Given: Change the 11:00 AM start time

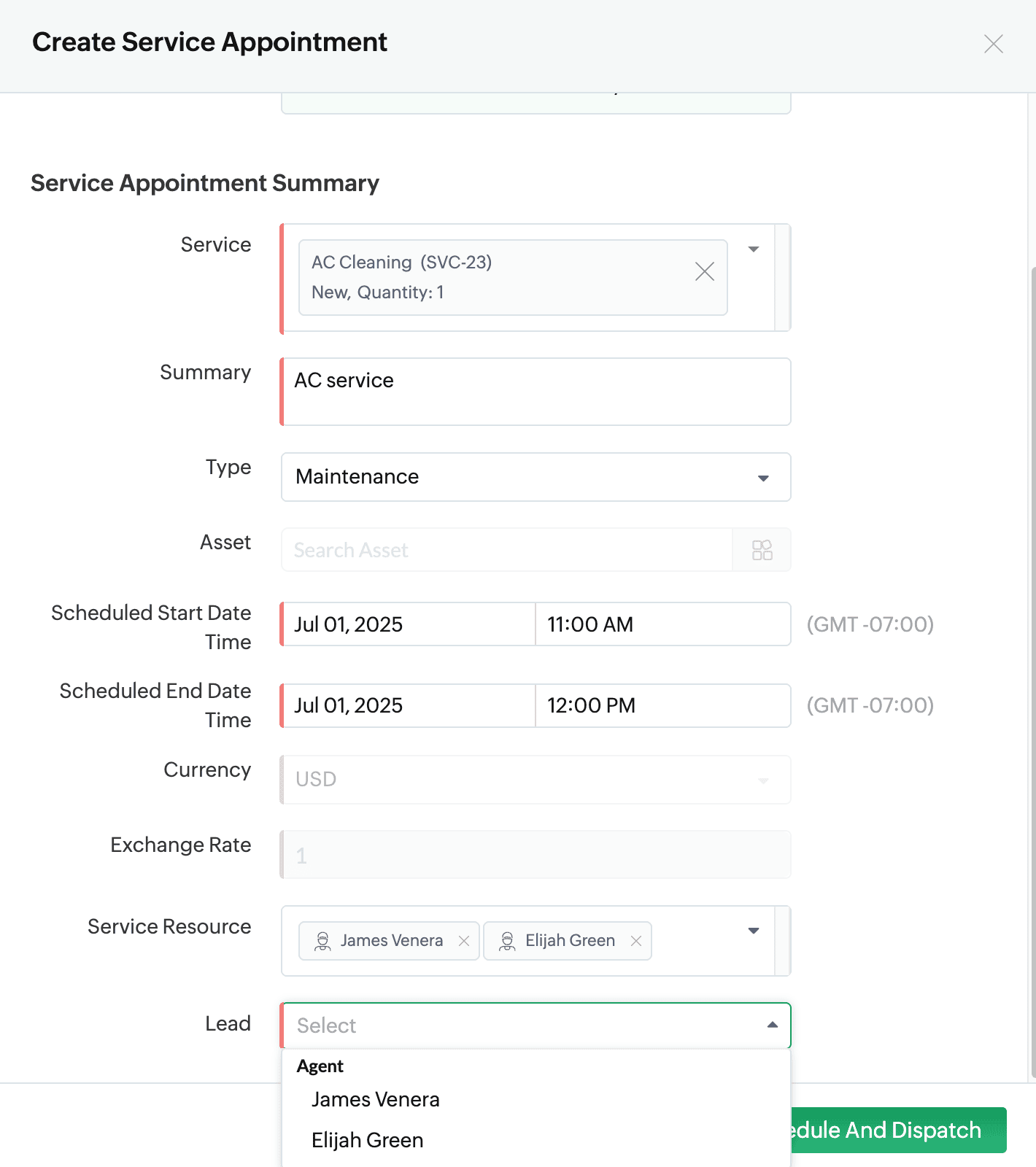Looking at the screenshot, I should pyautogui.click(x=662, y=624).
